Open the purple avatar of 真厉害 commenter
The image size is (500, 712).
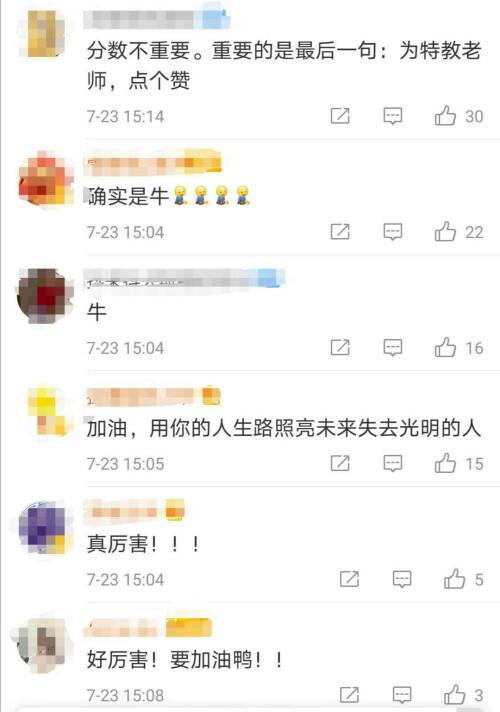tap(45, 527)
